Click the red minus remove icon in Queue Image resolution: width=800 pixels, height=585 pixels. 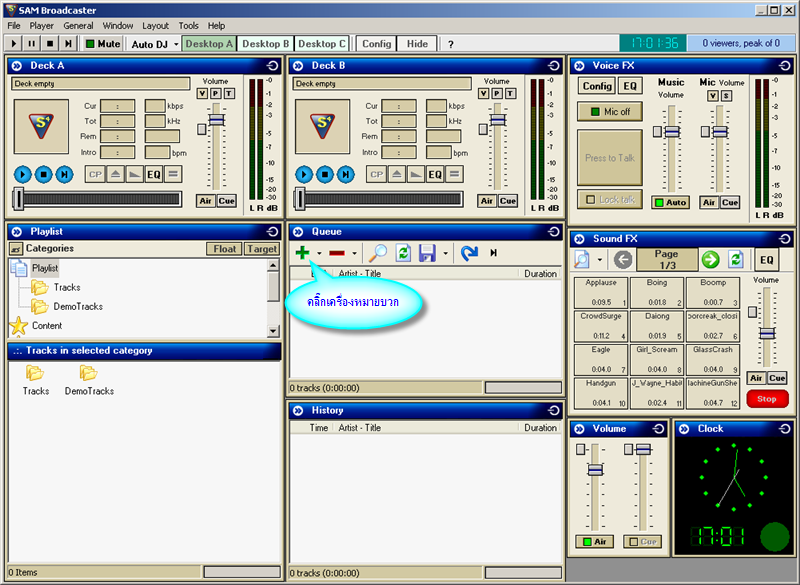(x=337, y=253)
